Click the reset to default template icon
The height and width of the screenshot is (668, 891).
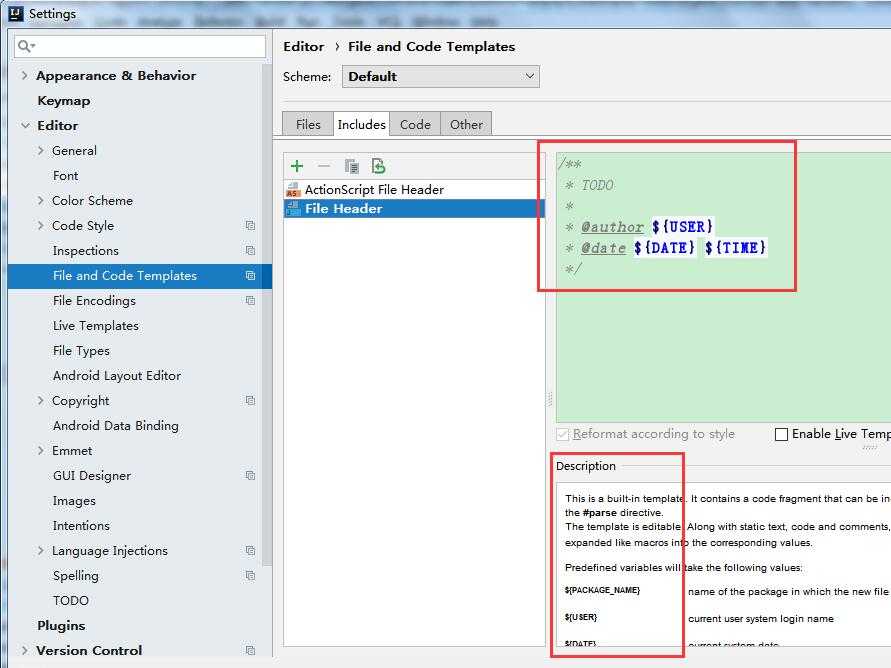(378, 166)
